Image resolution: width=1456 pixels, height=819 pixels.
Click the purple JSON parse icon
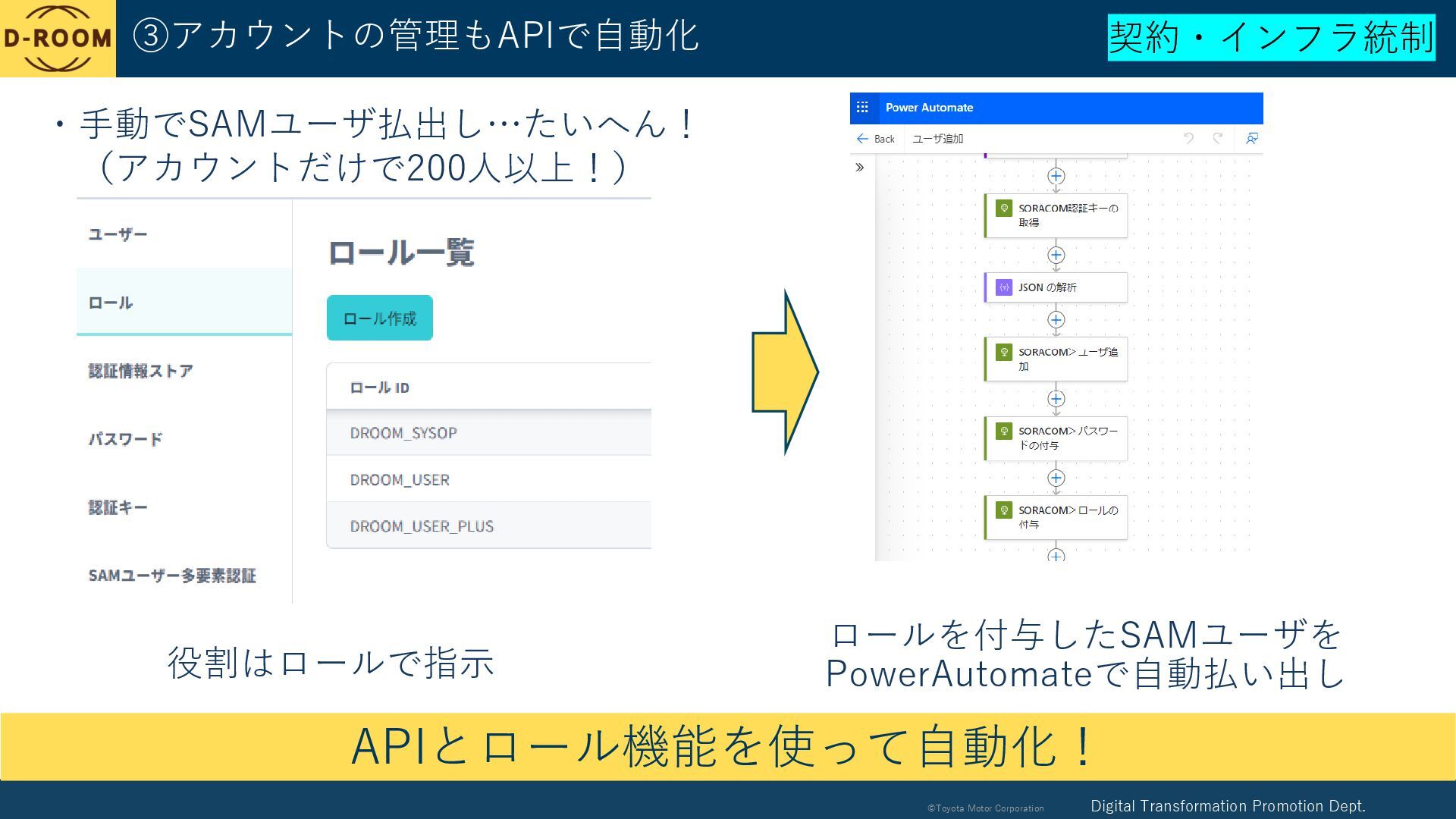click(x=1004, y=287)
